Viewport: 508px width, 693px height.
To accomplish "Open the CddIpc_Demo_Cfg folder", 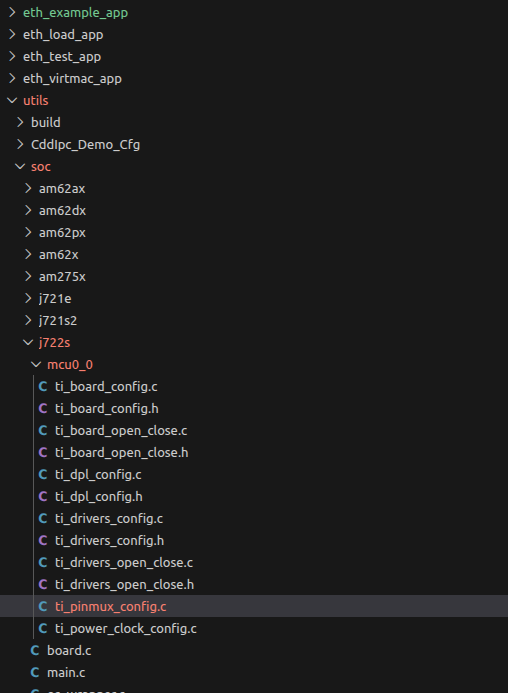I will 85,145.
